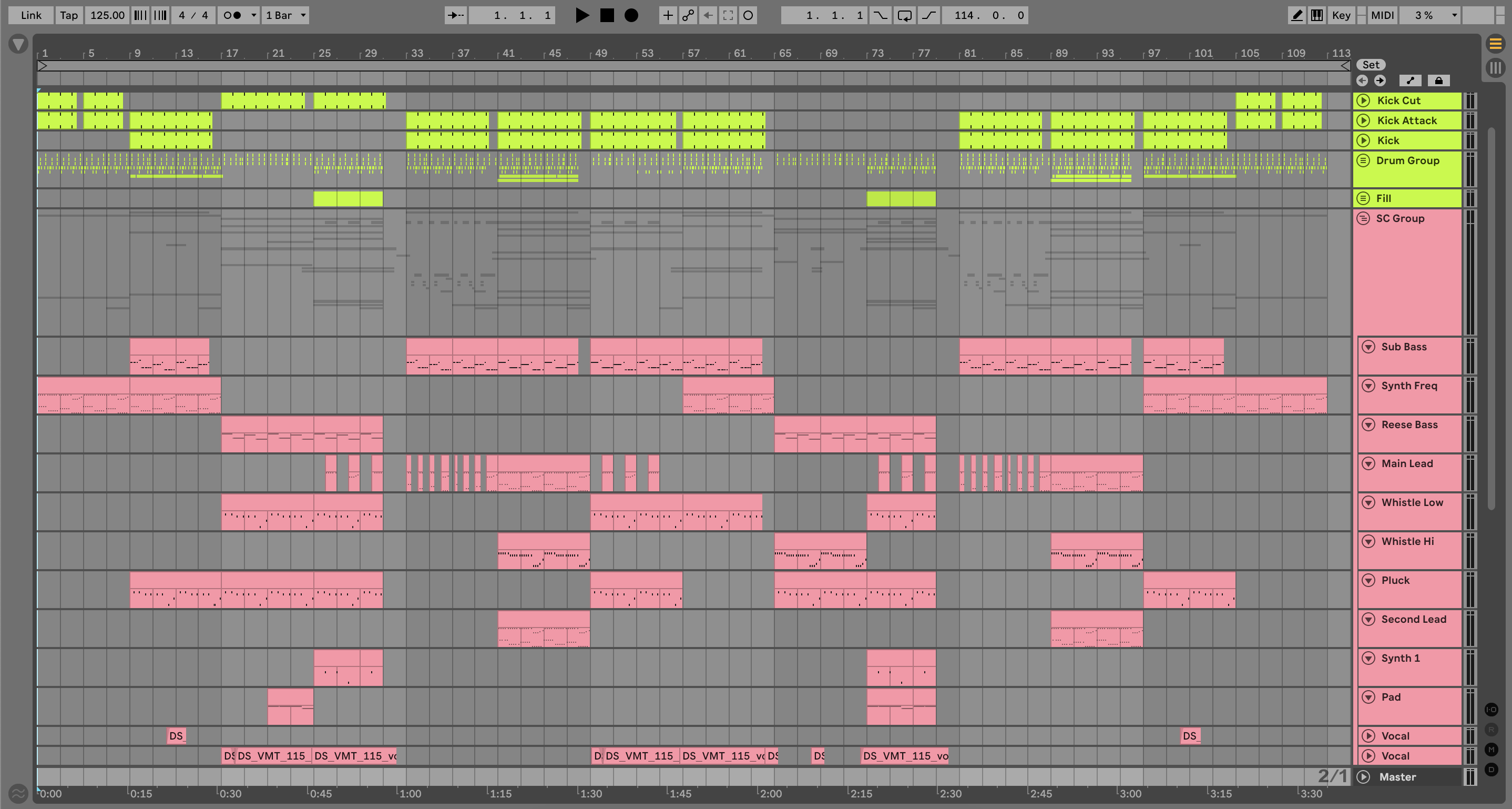This screenshot has width=1512, height=809.
Task: Open the 1 Bar quantization menu
Action: coord(285,15)
